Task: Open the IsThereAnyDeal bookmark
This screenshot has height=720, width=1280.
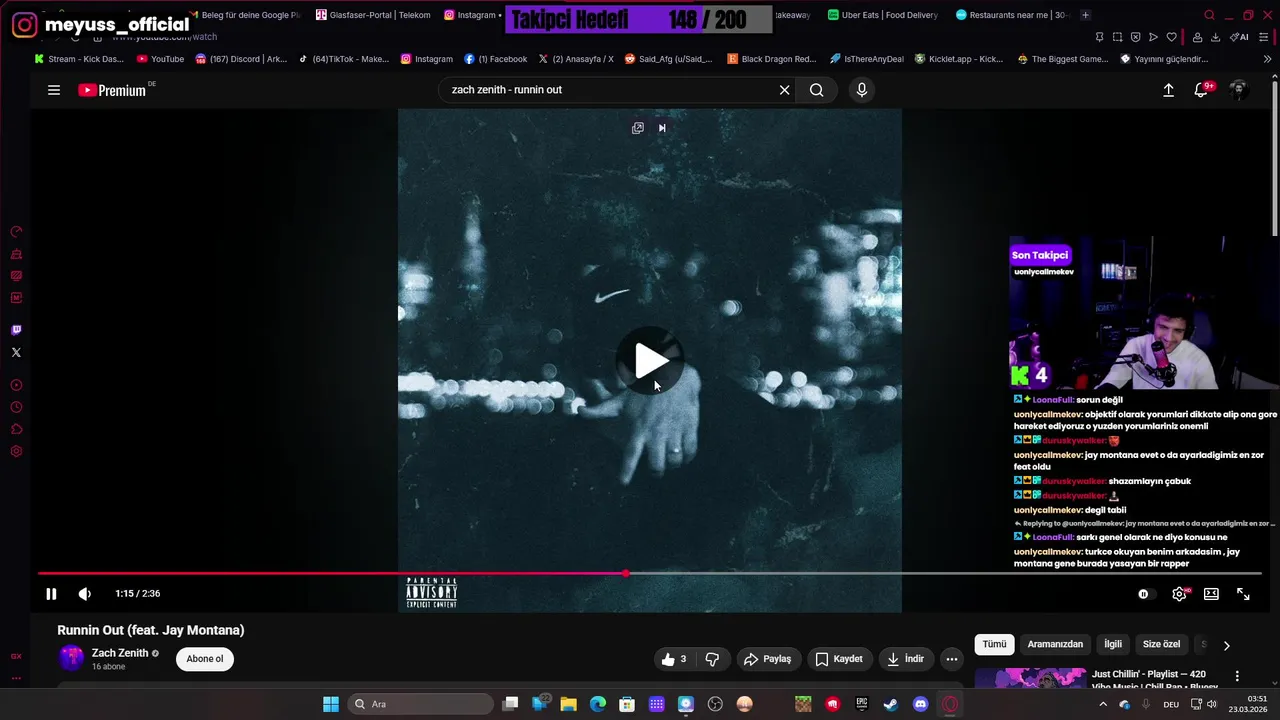Action: point(866,59)
